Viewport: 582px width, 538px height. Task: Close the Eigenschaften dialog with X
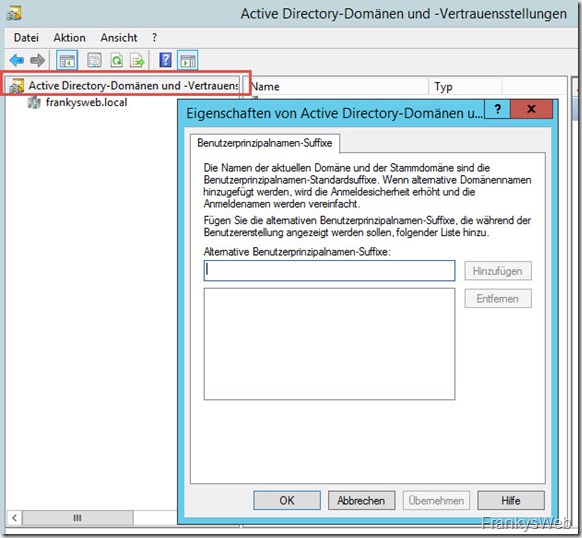point(532,109)
